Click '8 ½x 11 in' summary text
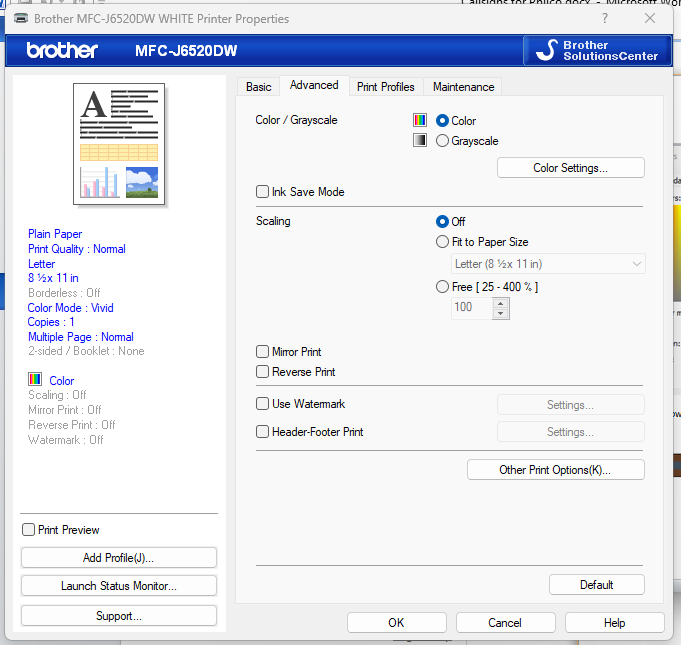 click(53, 278)
